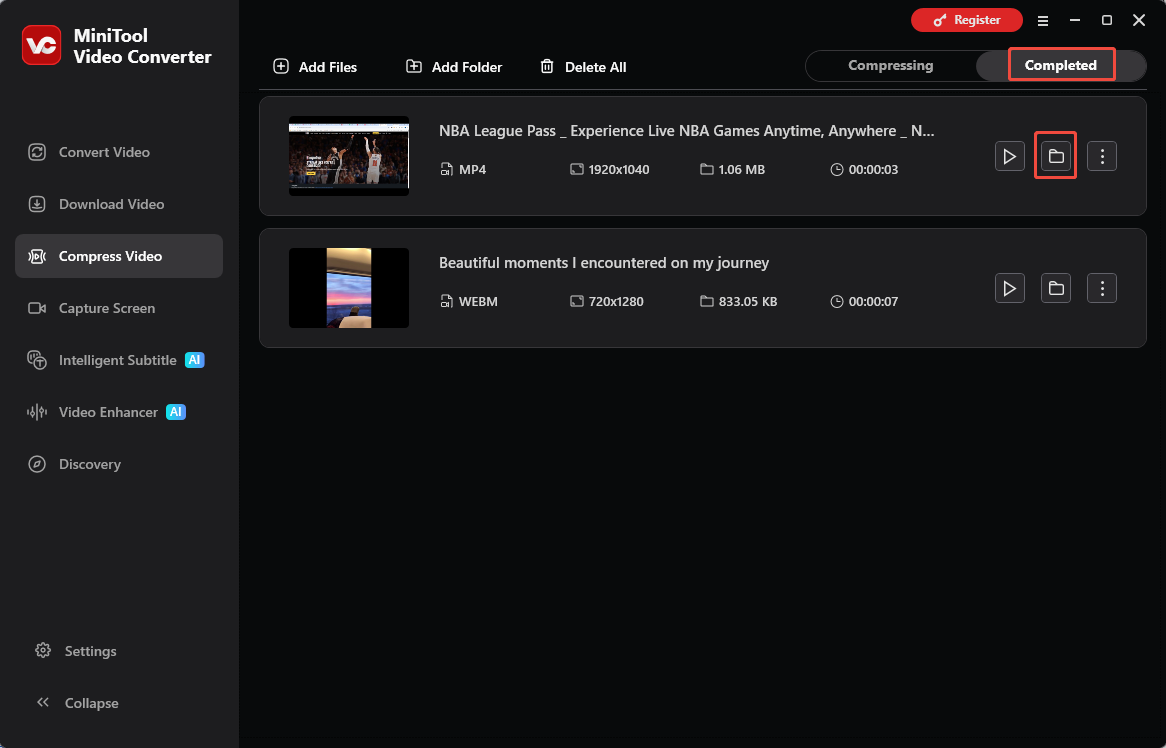The height and width of the screenshot is (748, 1166).
Task: Open output folder for Beautiful moments video
Action: (1056, 288)
